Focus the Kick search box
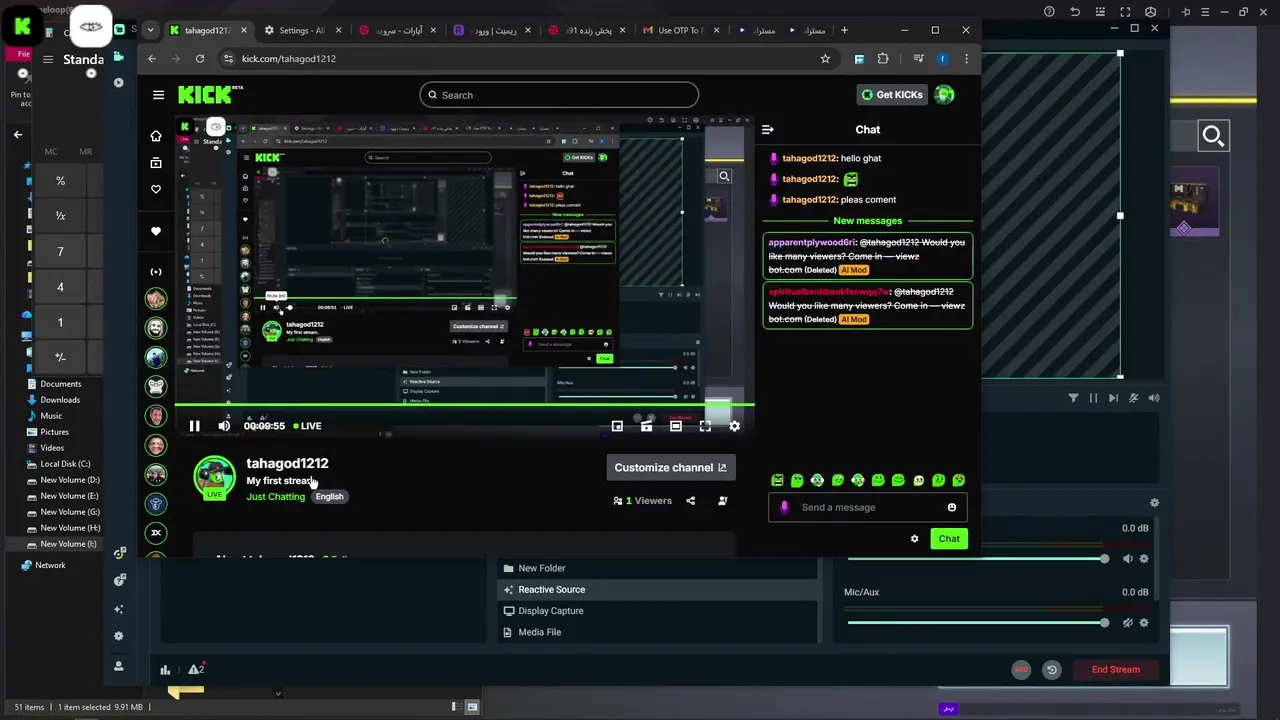 [559, 95]
